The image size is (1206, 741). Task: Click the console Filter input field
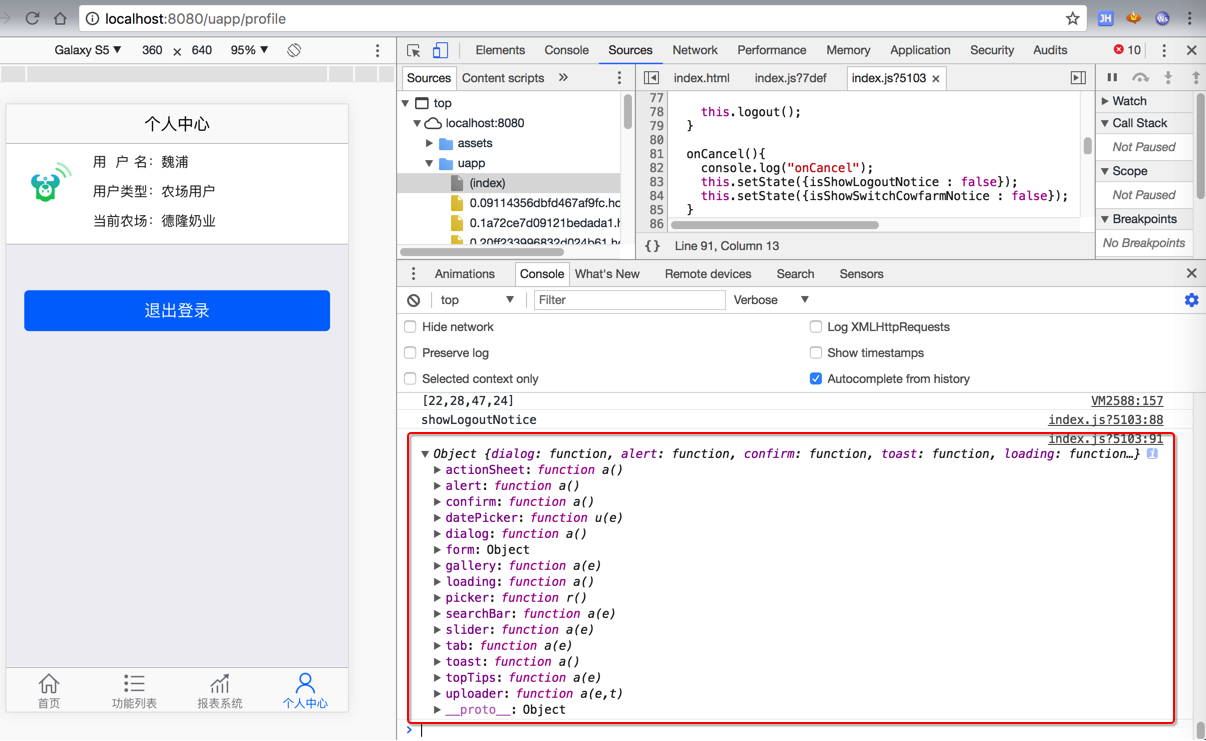[x=629, y=300]
